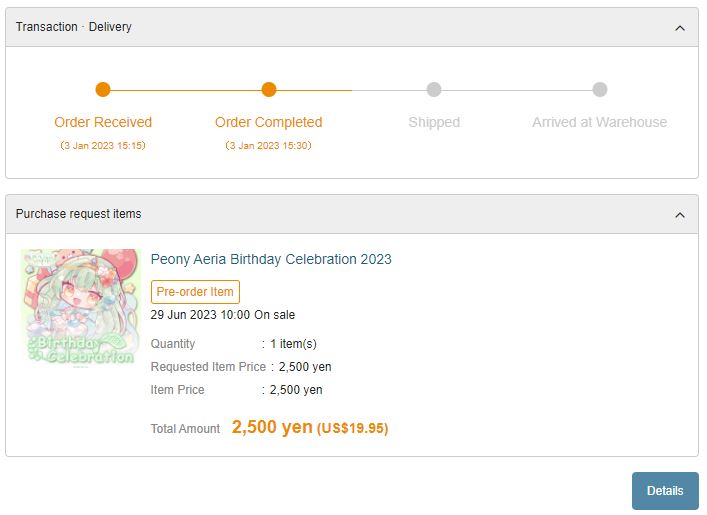Click the 3 Jan 2023 15:15 timestamp

(x=103, y=146)
